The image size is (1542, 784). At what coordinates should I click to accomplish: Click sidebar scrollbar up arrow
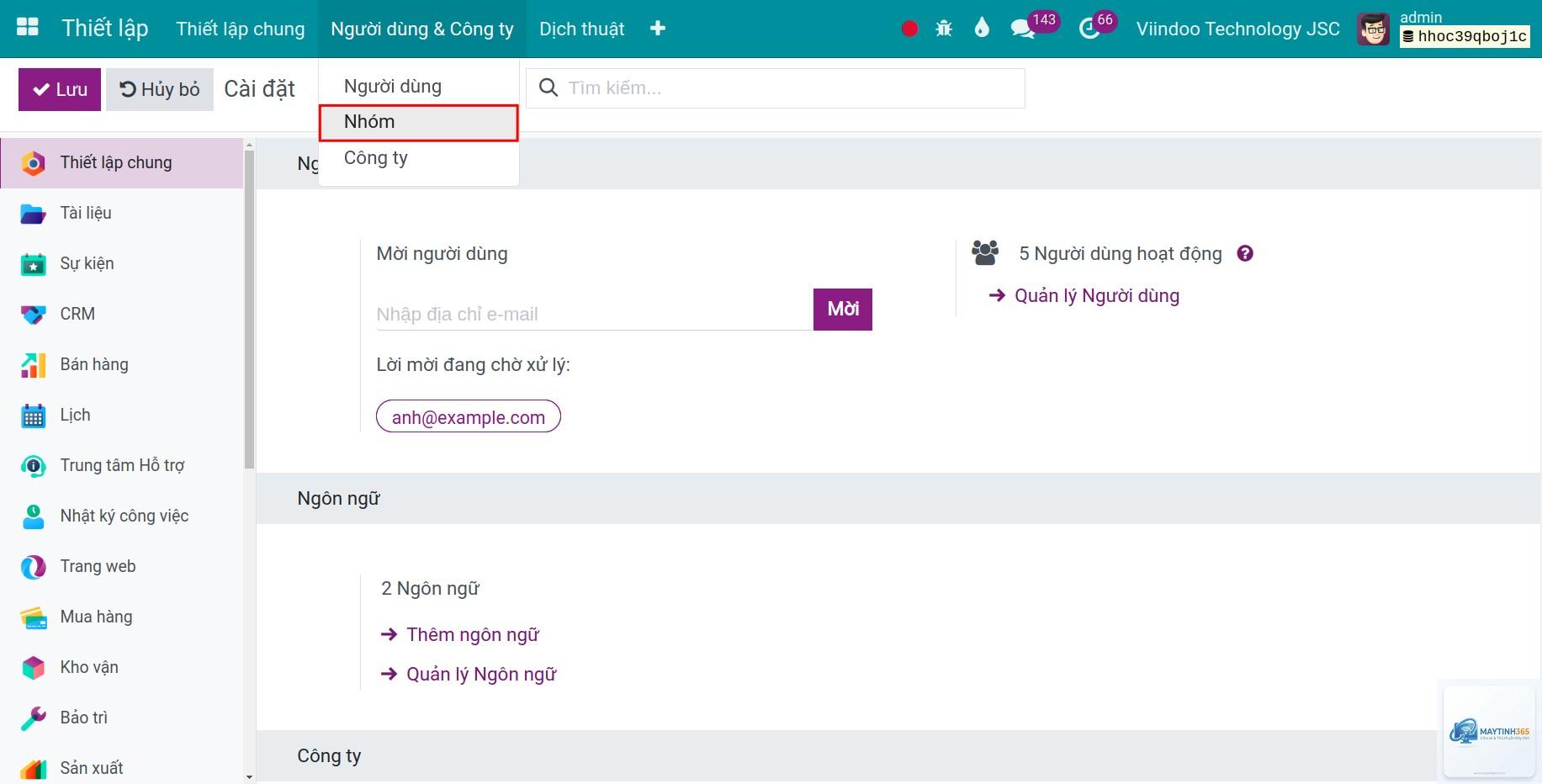(x=249, y=145)
